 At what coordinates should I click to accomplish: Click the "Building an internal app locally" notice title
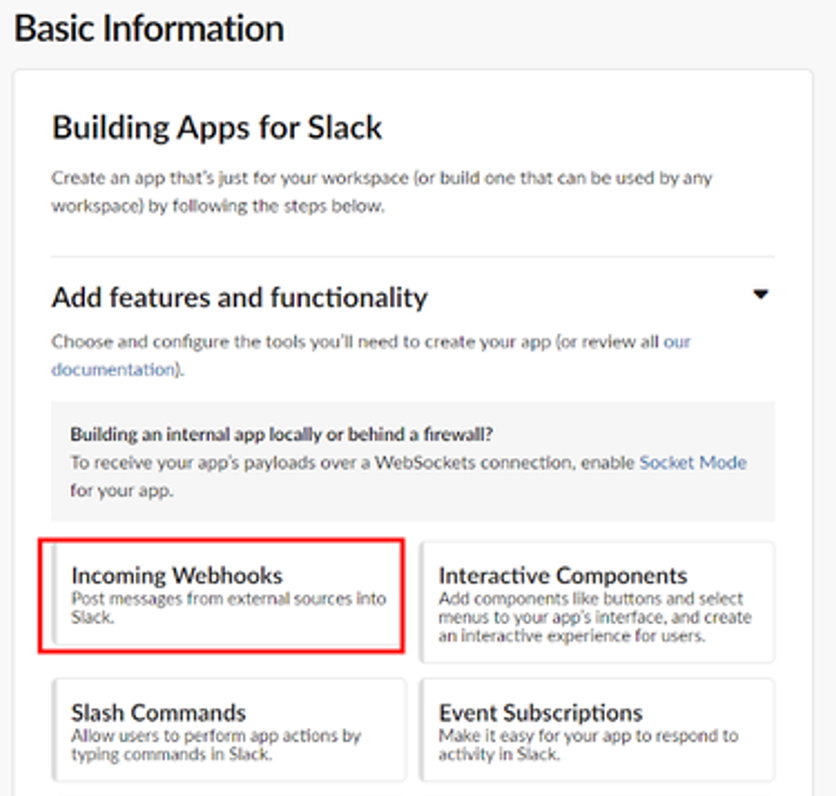pyautogui.click(x=282, y=435)
